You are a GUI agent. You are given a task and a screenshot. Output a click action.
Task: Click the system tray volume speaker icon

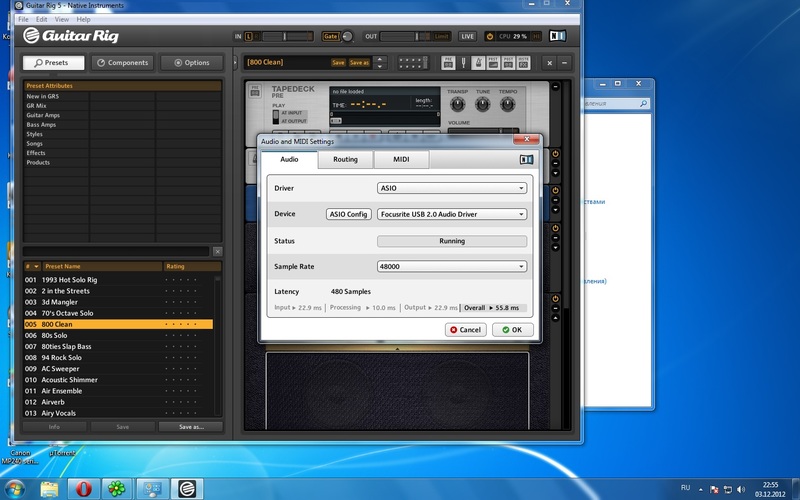pyautogui.click(x=741, y=489)
